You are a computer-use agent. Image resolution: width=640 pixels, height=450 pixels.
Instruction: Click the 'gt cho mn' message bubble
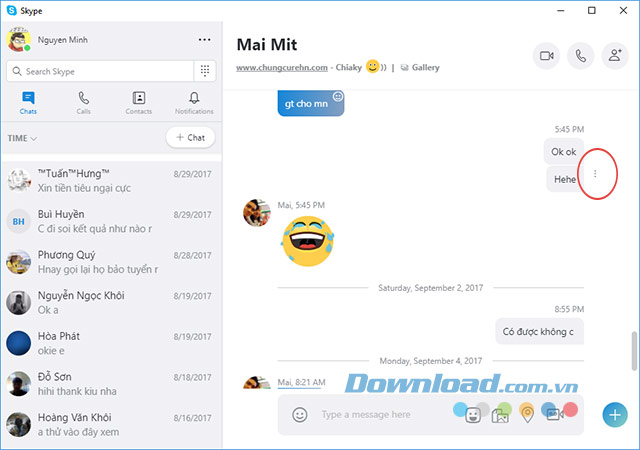311,103
